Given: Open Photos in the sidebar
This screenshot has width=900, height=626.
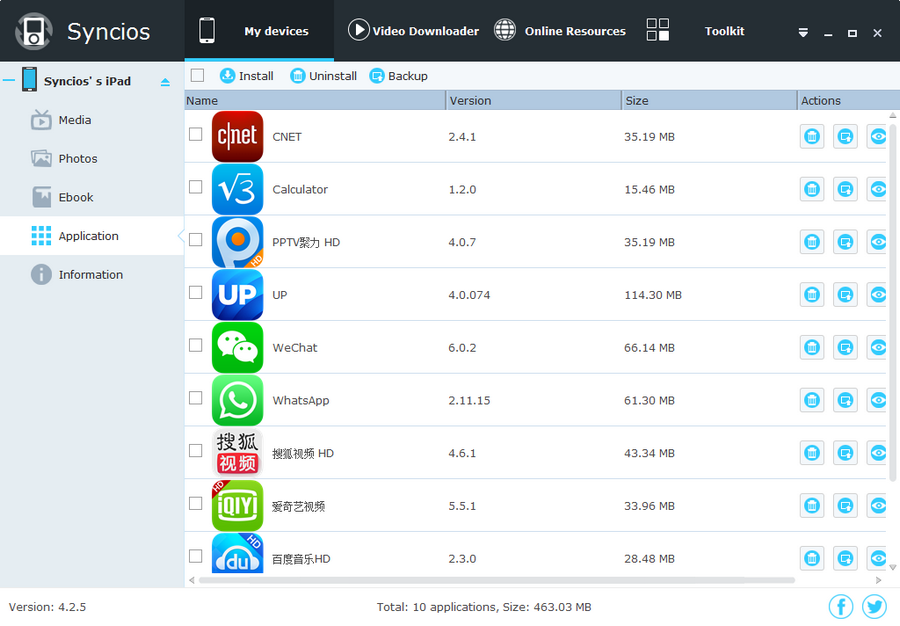Looking at the screenshot, I should point(92,158).
